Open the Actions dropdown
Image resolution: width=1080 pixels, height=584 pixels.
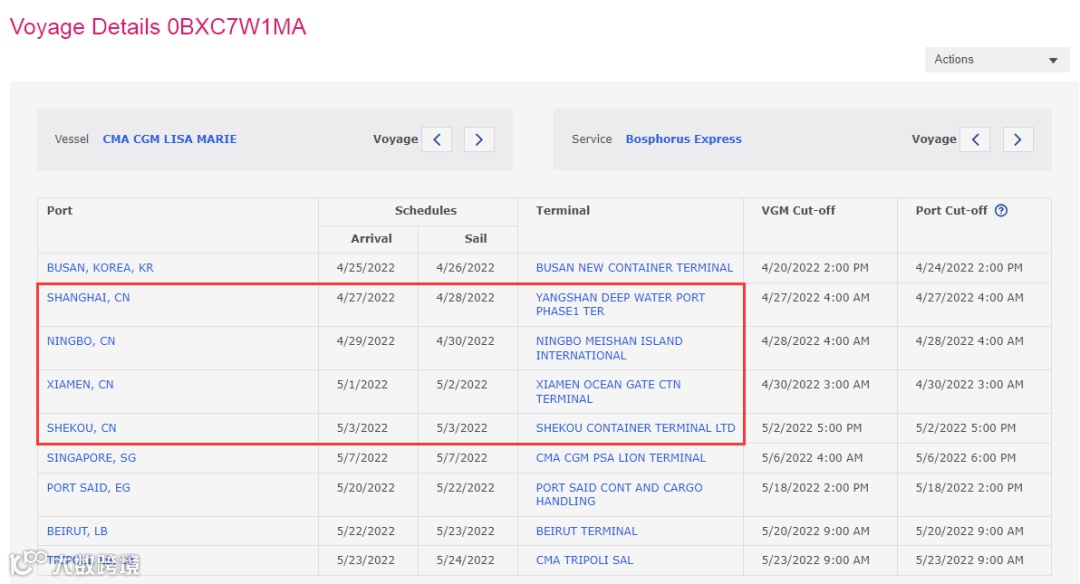[x=997, y=60]
